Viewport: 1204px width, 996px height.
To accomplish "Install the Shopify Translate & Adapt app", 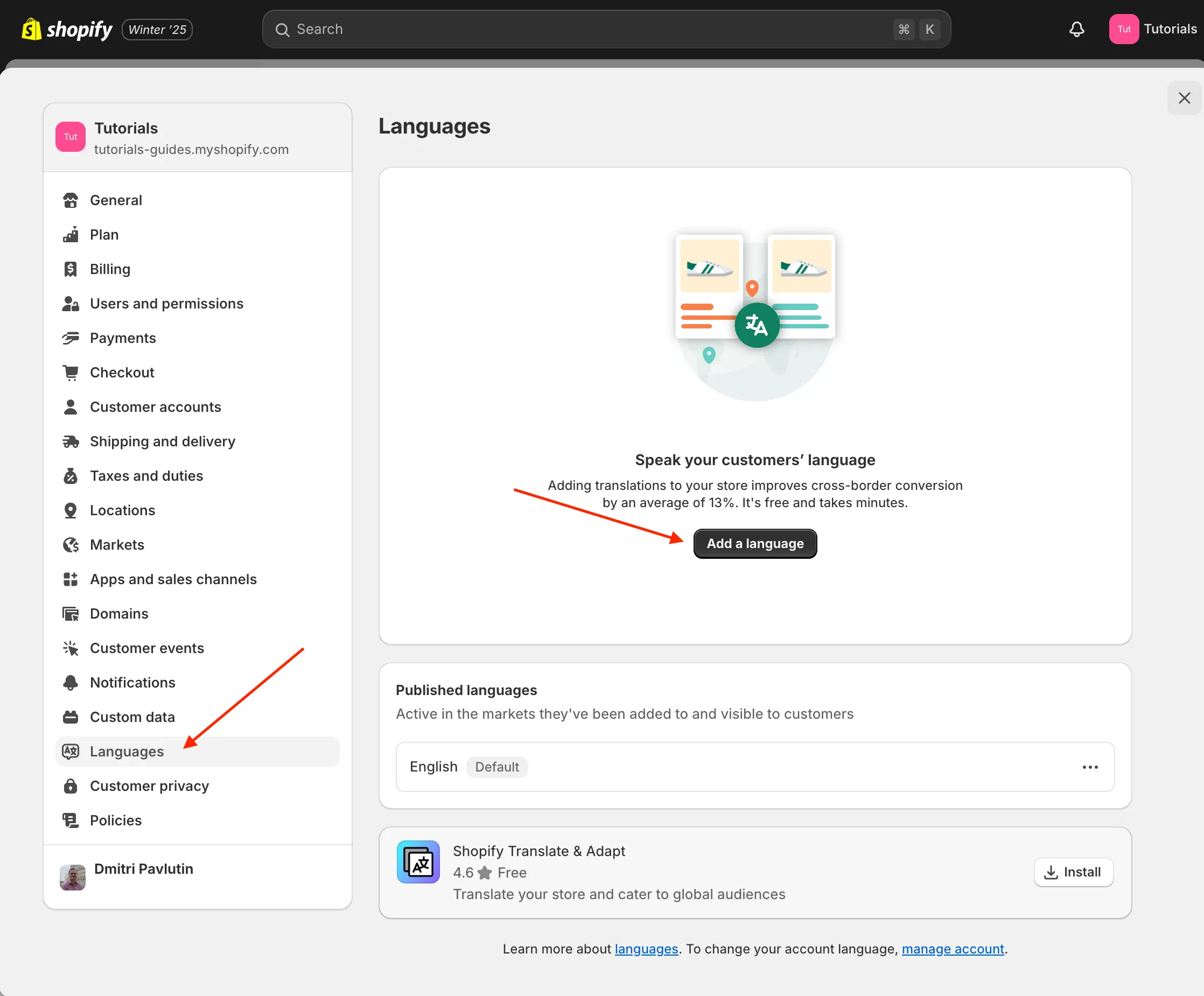I will 1073,872.
